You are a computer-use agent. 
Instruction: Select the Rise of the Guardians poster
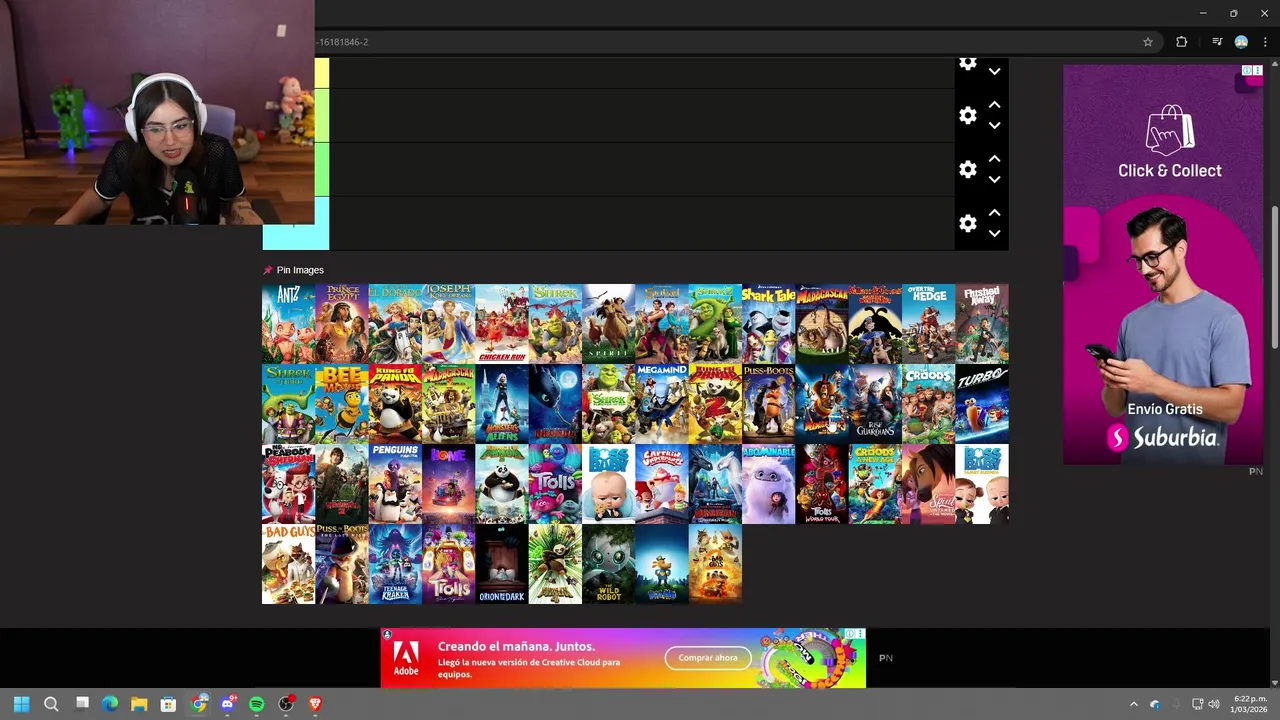click(x=875, y=403)
